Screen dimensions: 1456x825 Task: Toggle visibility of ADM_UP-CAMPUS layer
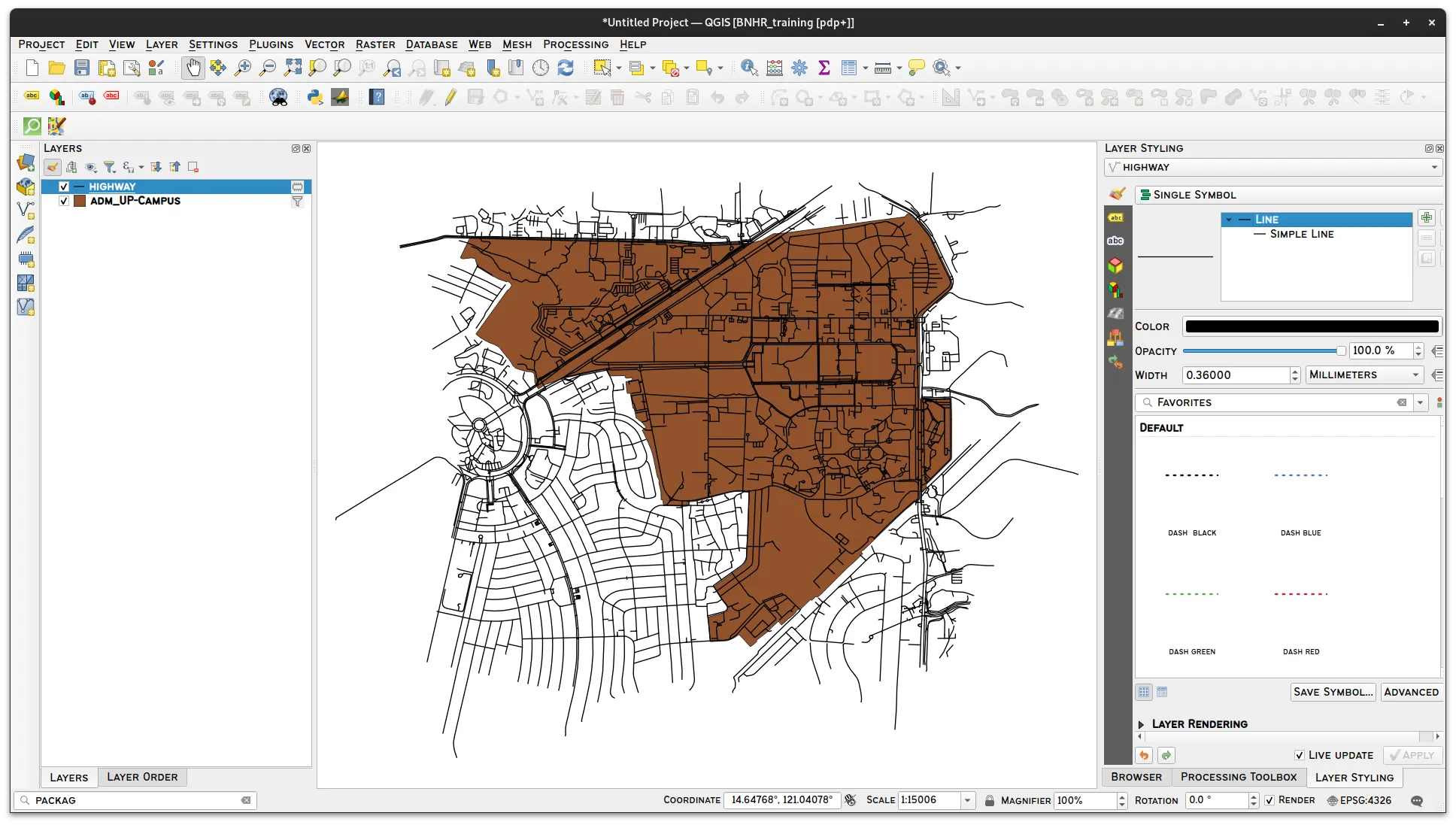tap(64, 201)
